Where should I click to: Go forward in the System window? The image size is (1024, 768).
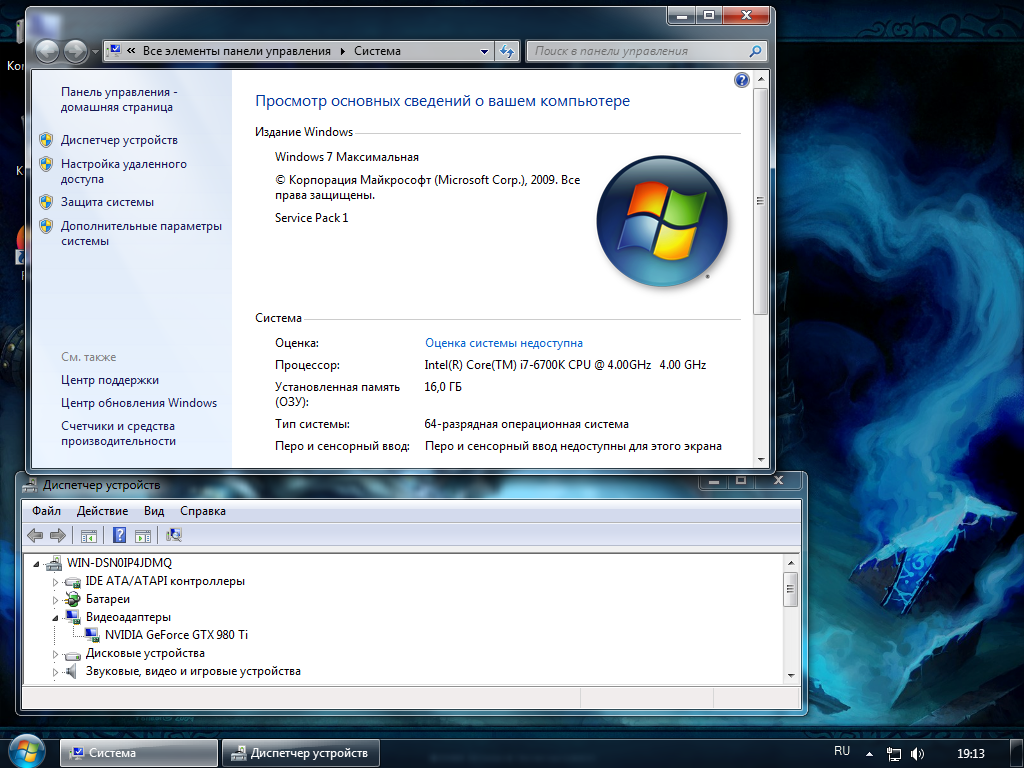point(75,51)
